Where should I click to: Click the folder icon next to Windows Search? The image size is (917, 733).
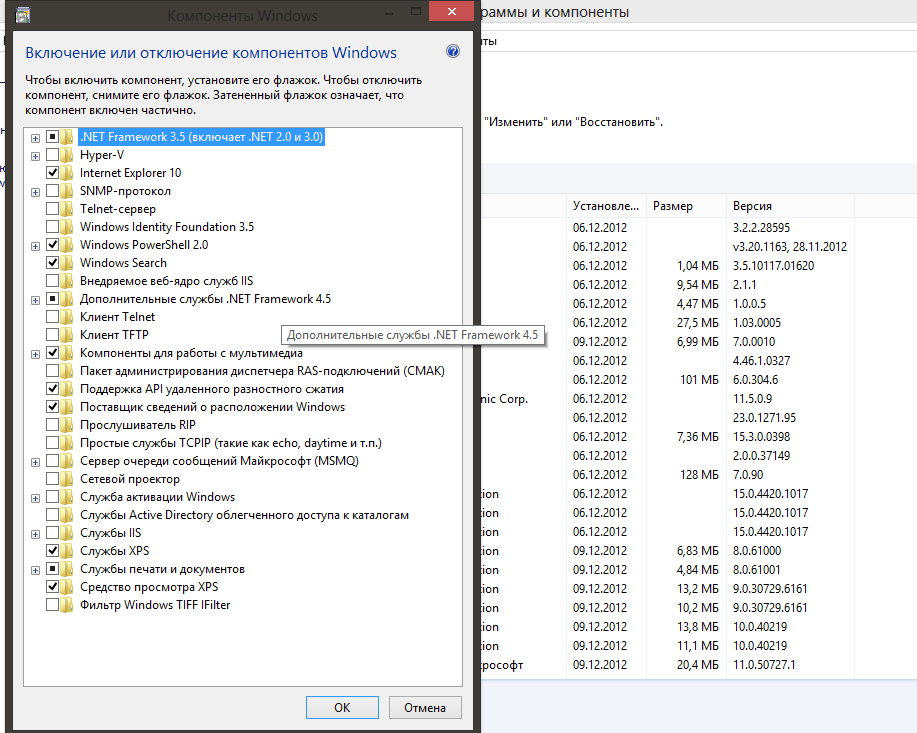coord(67,263)
